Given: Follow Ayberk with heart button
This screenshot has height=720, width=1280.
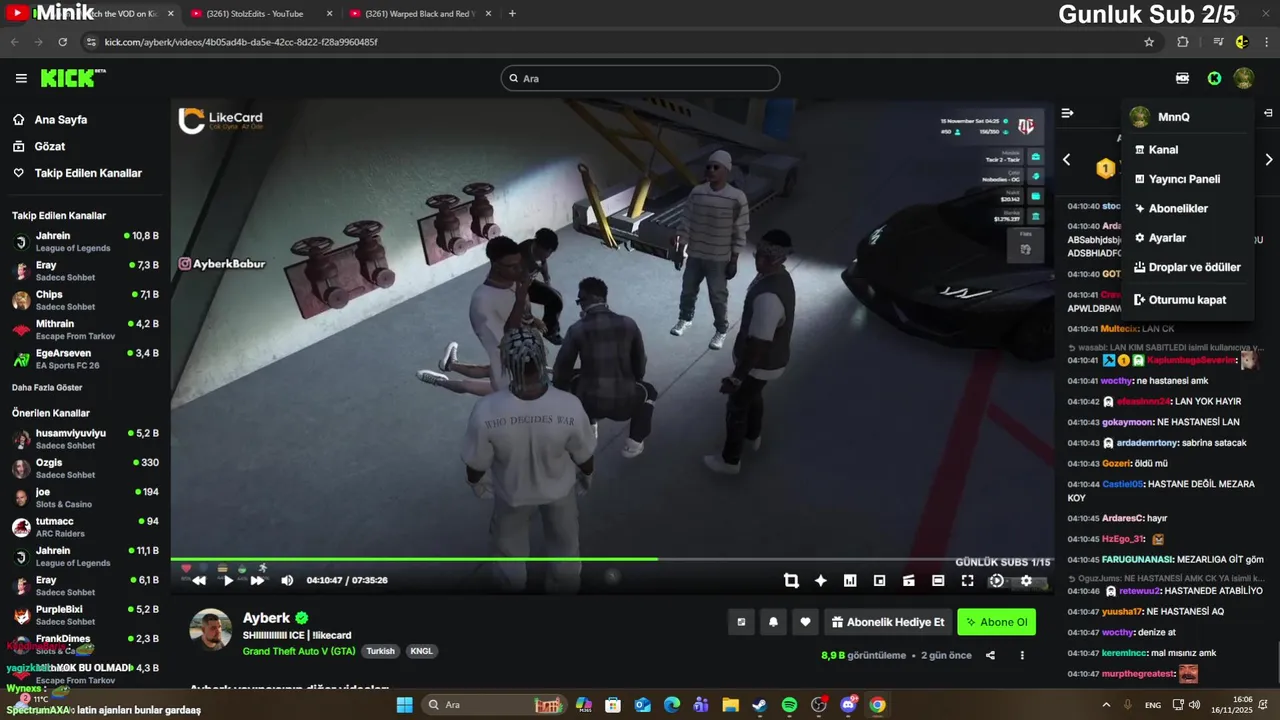Looking at the screenshot, I should pyautogui.click(x=805, y=622).
